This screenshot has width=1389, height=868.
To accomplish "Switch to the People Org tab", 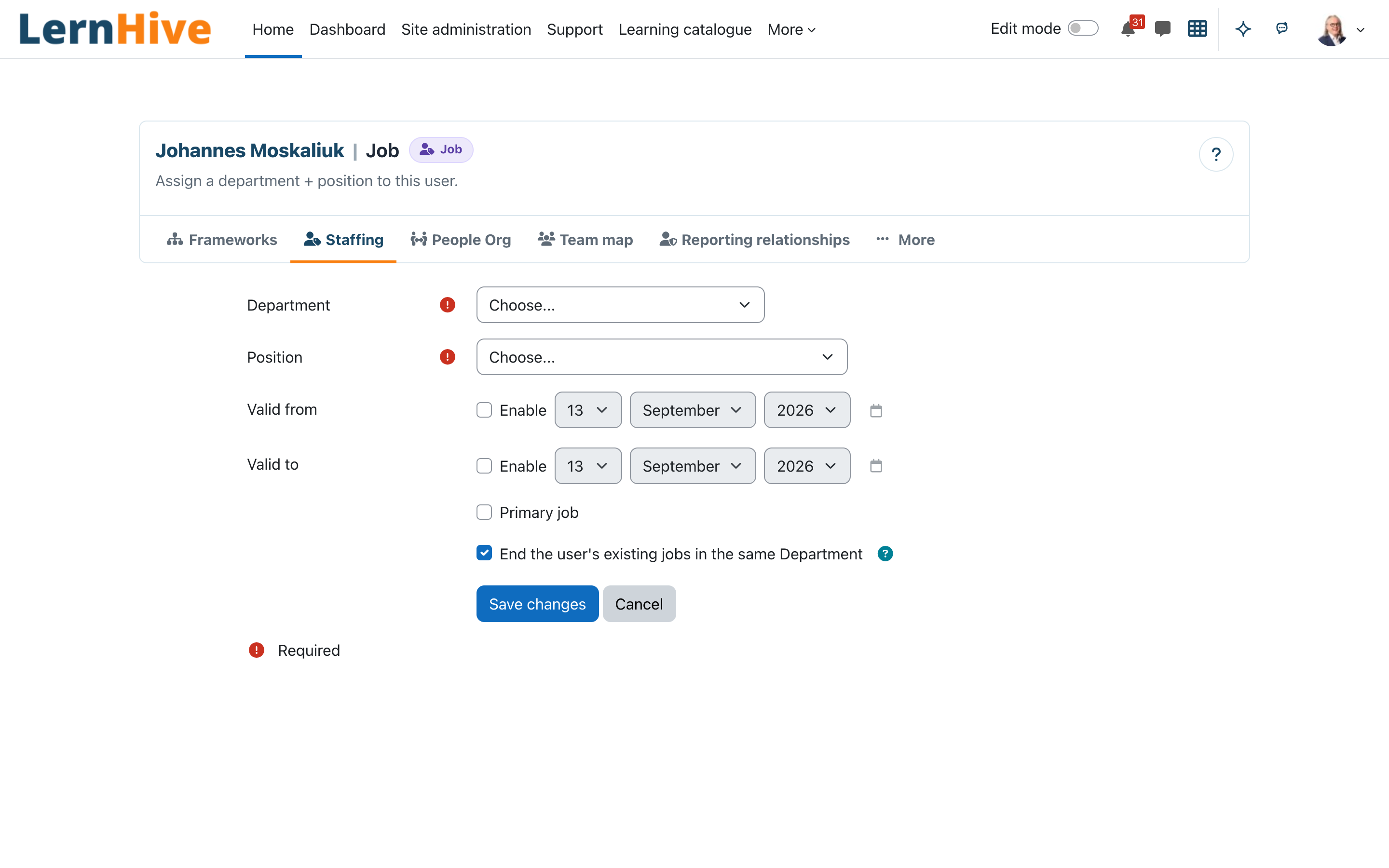I will tap(460, 239).
